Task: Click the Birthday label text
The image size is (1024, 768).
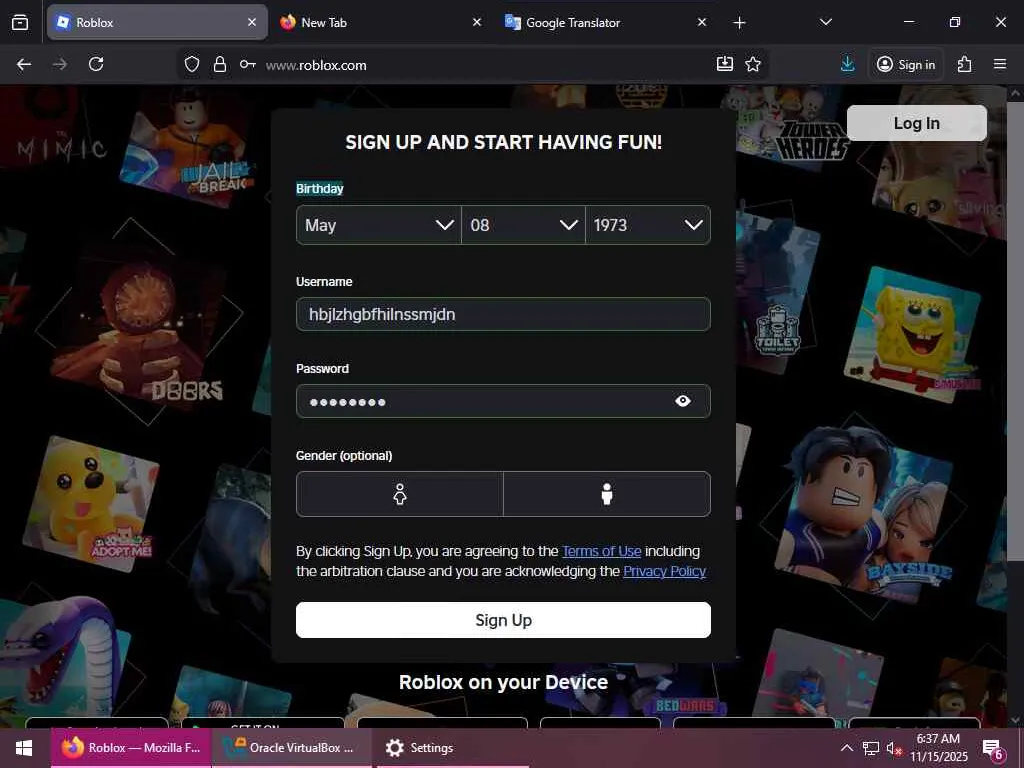Action: pyautogui.click(x=319, y=189)
